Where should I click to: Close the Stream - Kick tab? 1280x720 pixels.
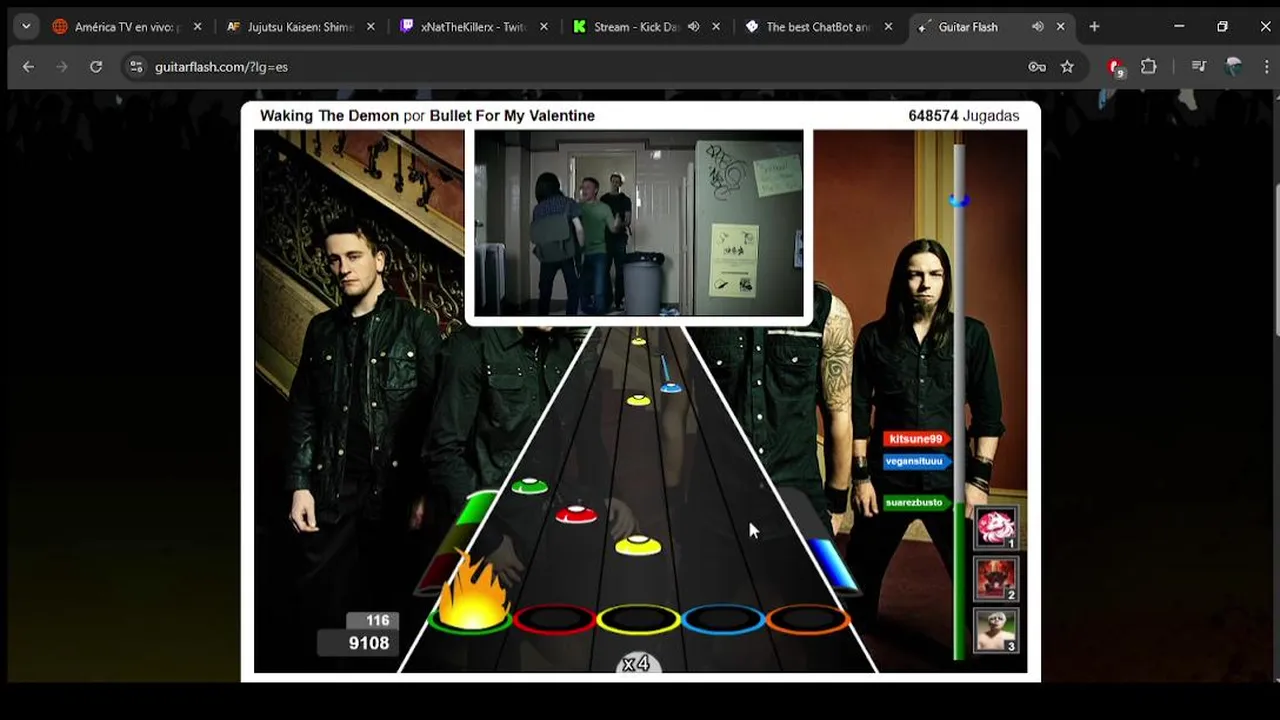(x=716, y=27)
